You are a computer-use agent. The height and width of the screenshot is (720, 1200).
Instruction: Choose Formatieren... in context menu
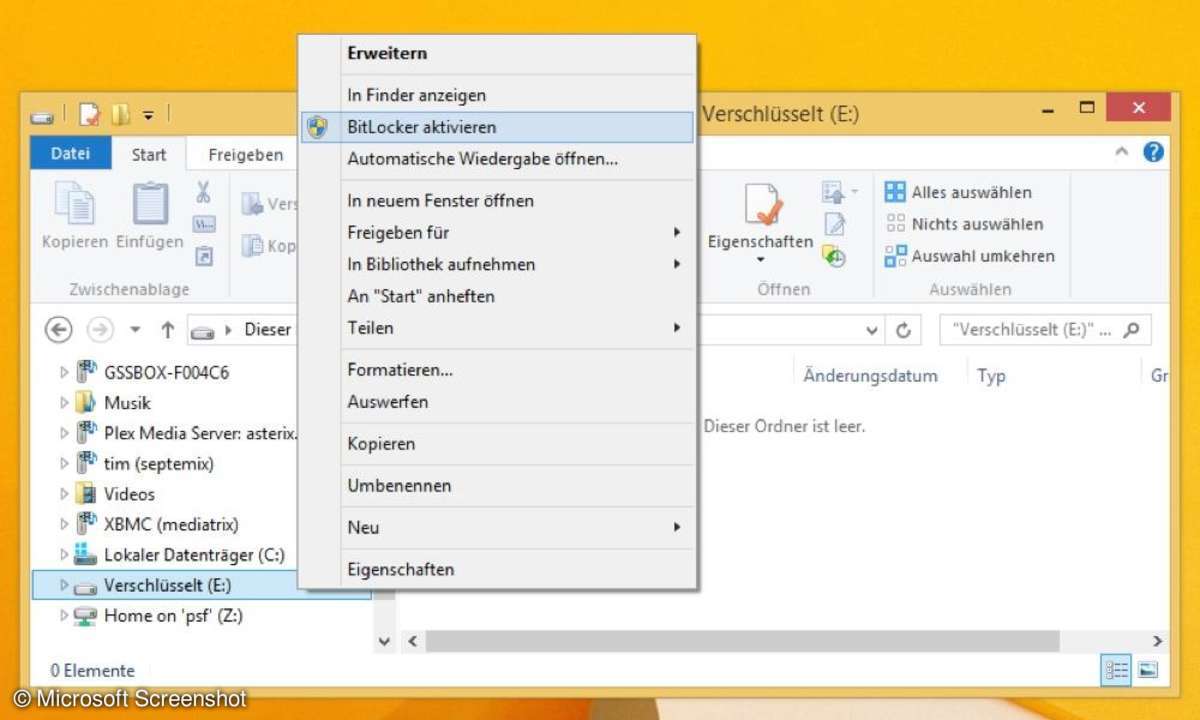pos(497,369)
